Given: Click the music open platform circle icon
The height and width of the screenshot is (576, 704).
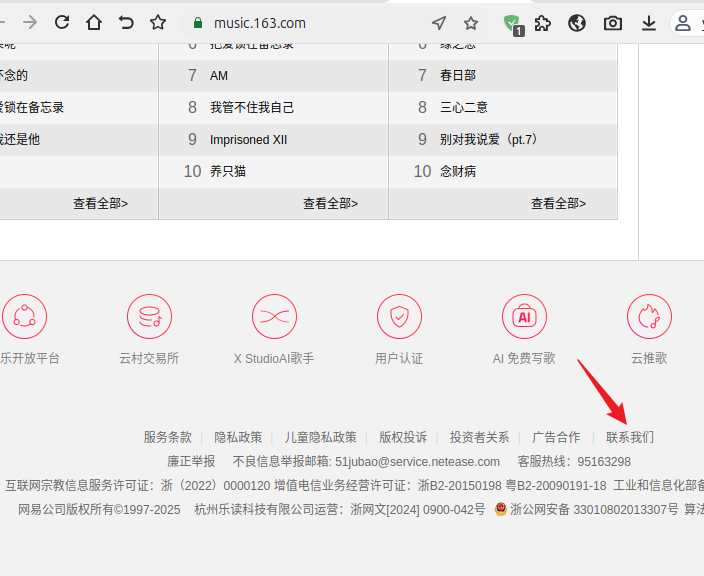Looking at the screenshot, I should point(24,317).
